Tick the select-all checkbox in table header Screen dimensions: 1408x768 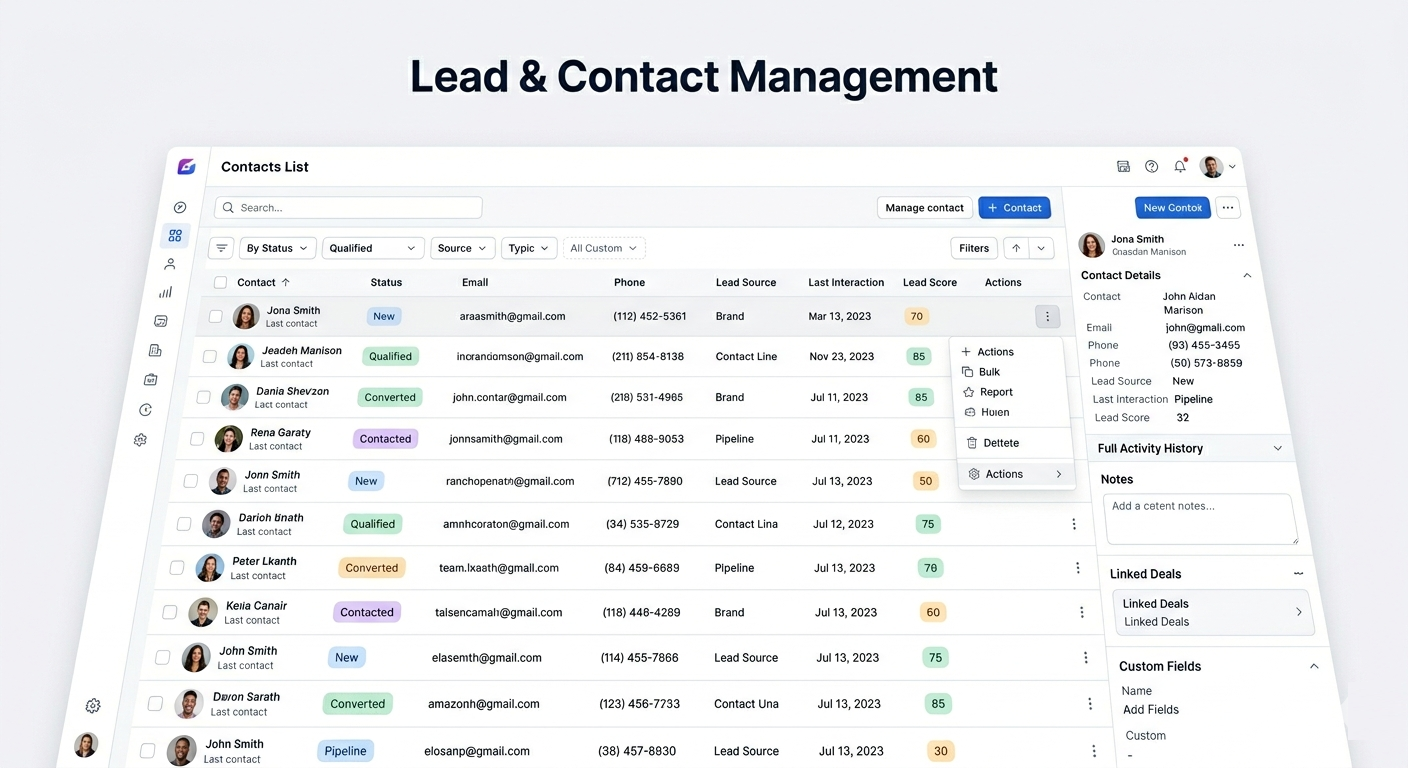[218, 282]
